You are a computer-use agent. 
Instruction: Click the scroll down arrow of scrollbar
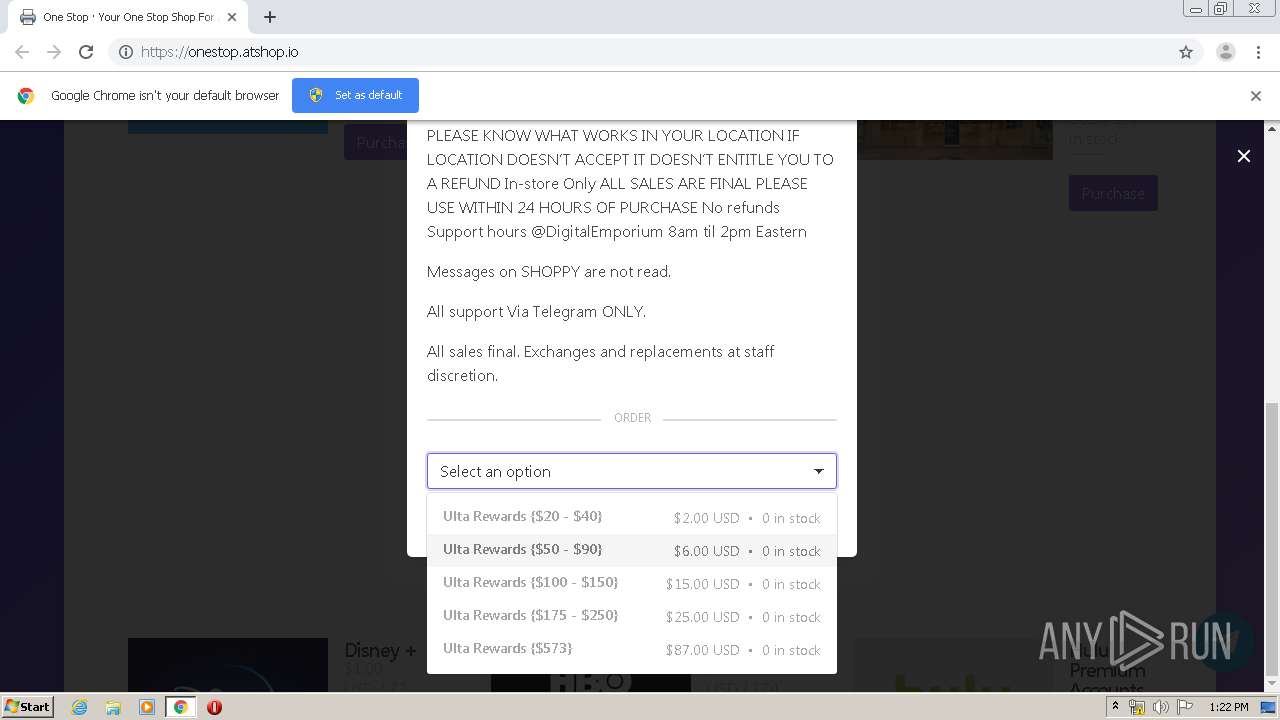(x=1272, y=684)
